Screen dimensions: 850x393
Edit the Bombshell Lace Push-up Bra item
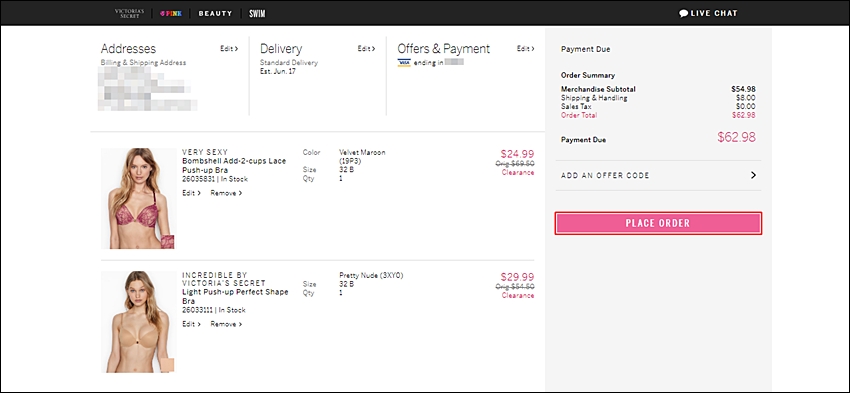coord(191,193)
